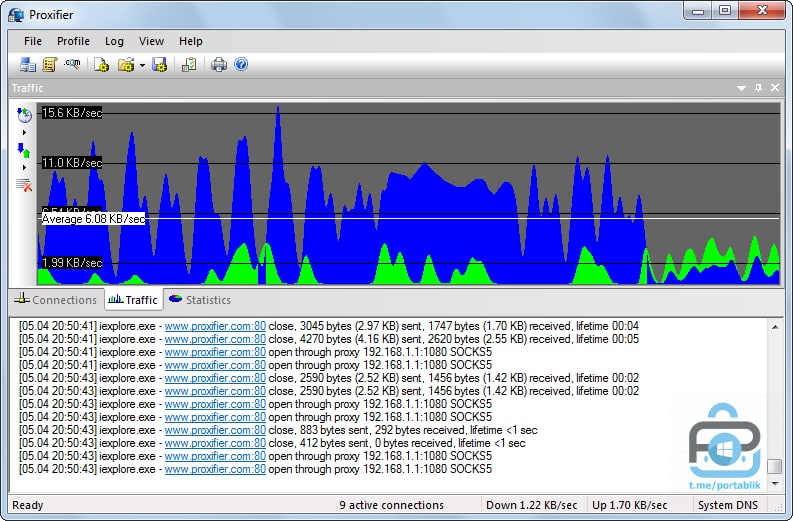Click proxifier link in 4270 bytes row

215,339
